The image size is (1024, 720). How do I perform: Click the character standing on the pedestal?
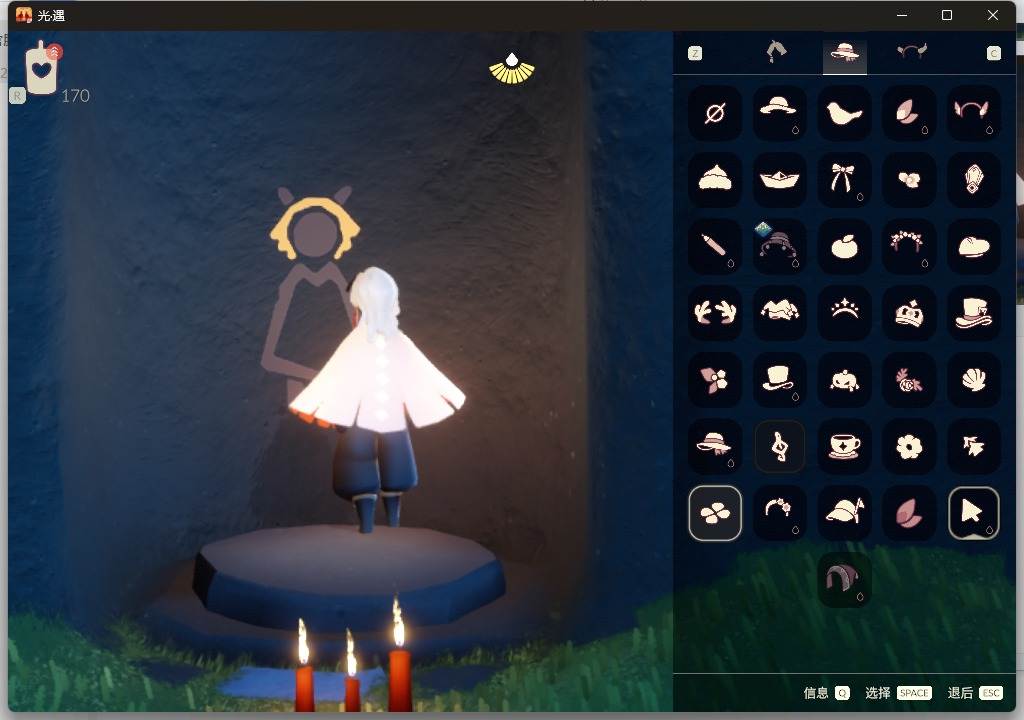(x=375, y=399)
